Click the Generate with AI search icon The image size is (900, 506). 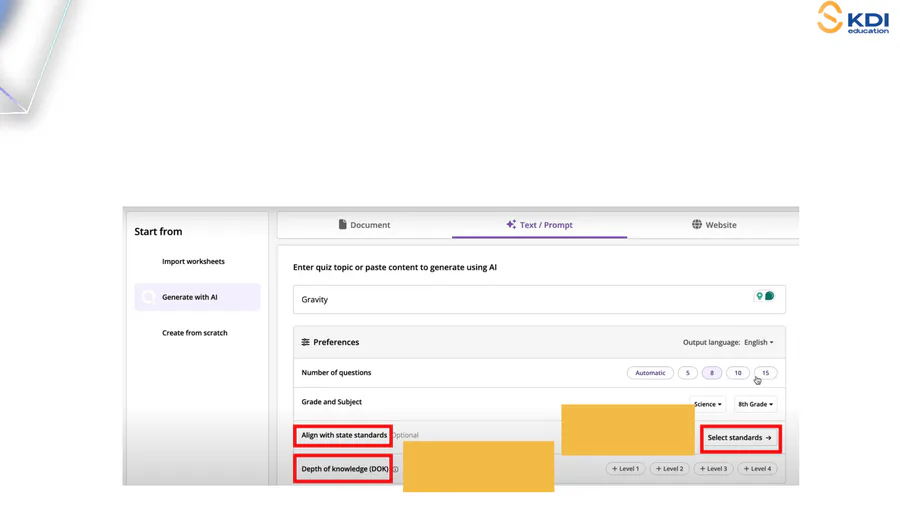(148, 297)
